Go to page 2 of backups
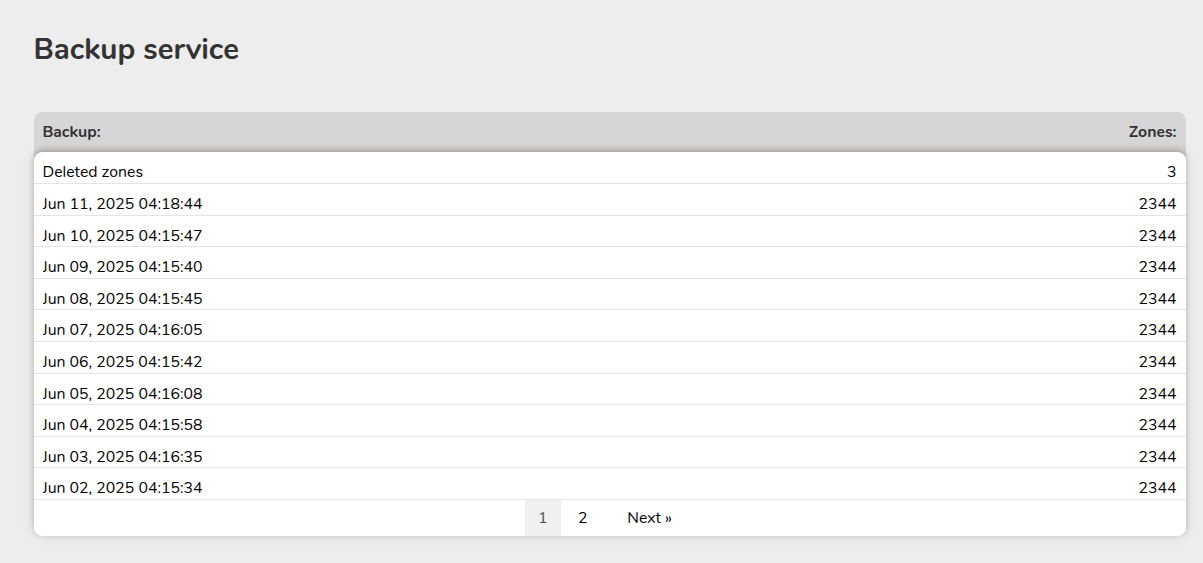Screen dimensions: 1203x563 coord(583,518)
